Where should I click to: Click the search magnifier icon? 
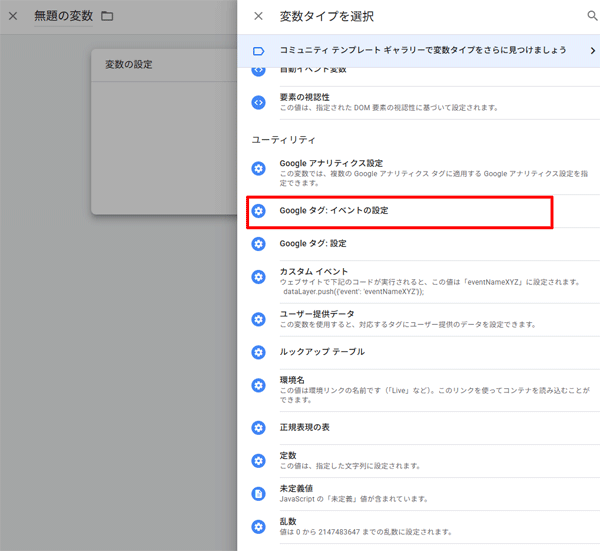click(x=591, y=16)
